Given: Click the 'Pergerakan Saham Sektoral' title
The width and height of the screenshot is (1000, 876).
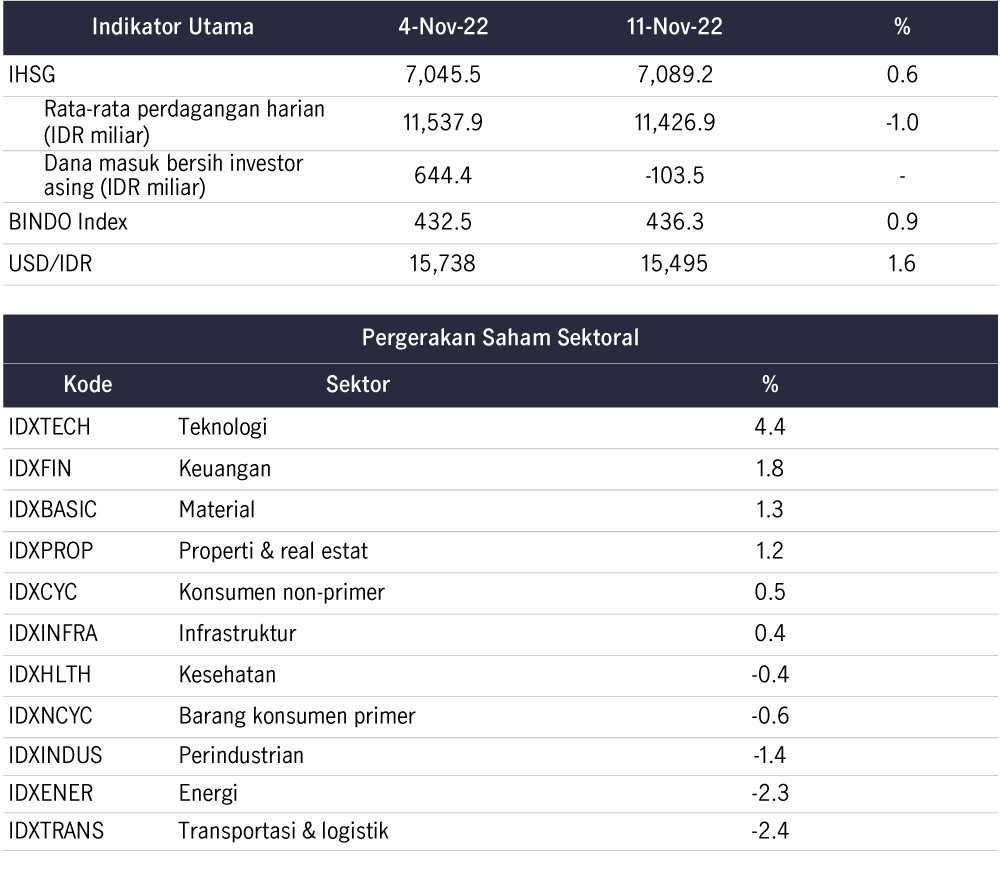Looking at the screenshot, I should pyautogui.click(x=501, y=337).
